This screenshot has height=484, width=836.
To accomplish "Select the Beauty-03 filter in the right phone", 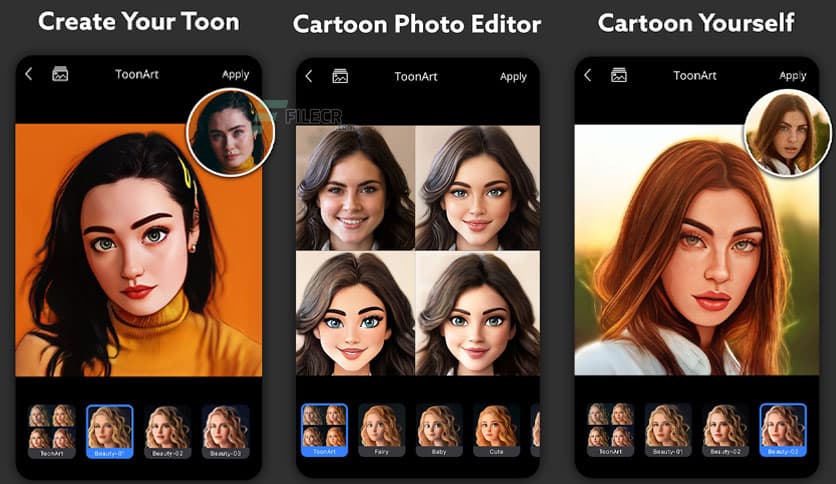I will (783, 430).
